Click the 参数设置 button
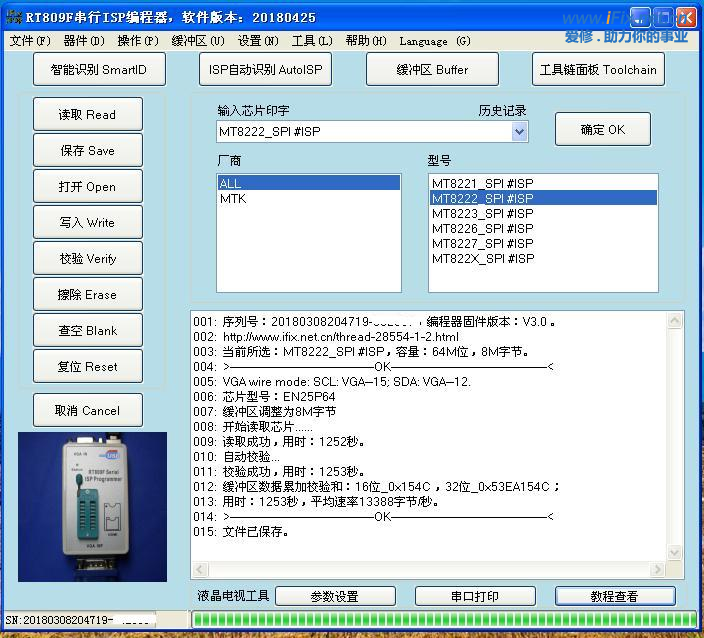This screenshot has height=638, width=704. [335, 596]
